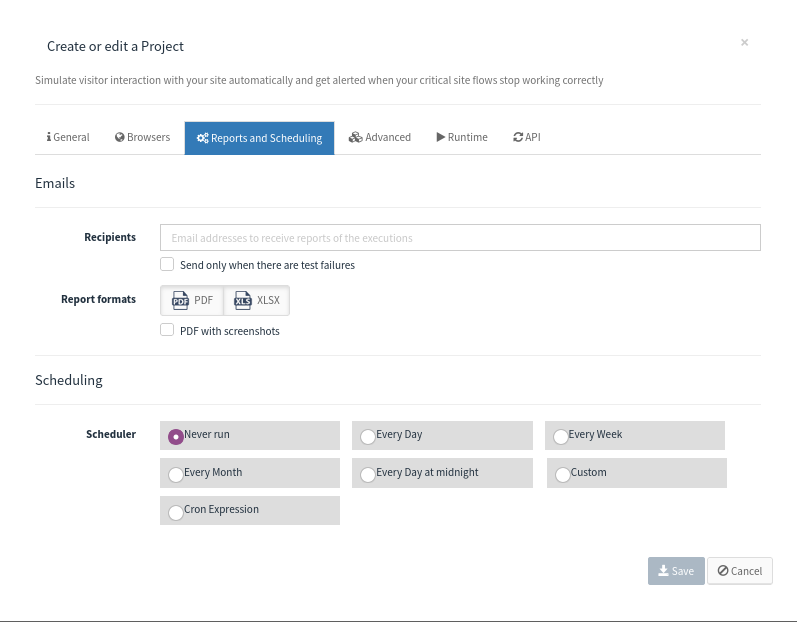Viewport: 797px width, 622px height.
Task: Switch to the Browsers tab
Action: tap(142, 138)
